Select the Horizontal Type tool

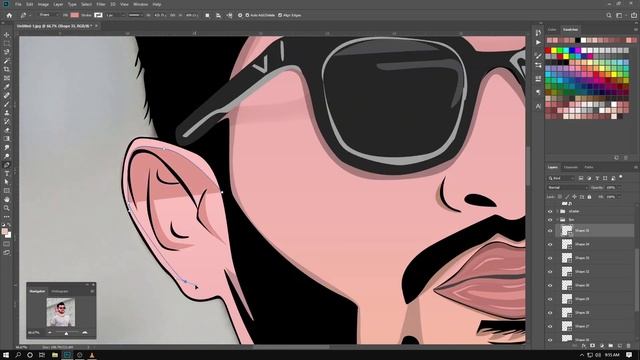[x=7, y=173]
